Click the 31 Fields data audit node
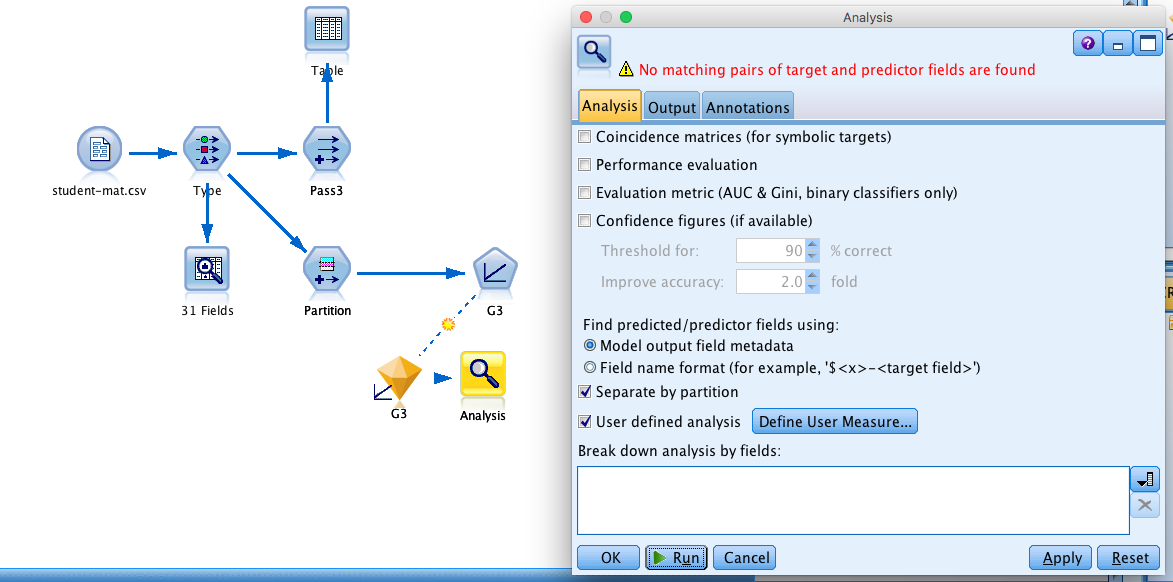The width and height of the screenshot is (1173, 582). [x=207, y=269]
